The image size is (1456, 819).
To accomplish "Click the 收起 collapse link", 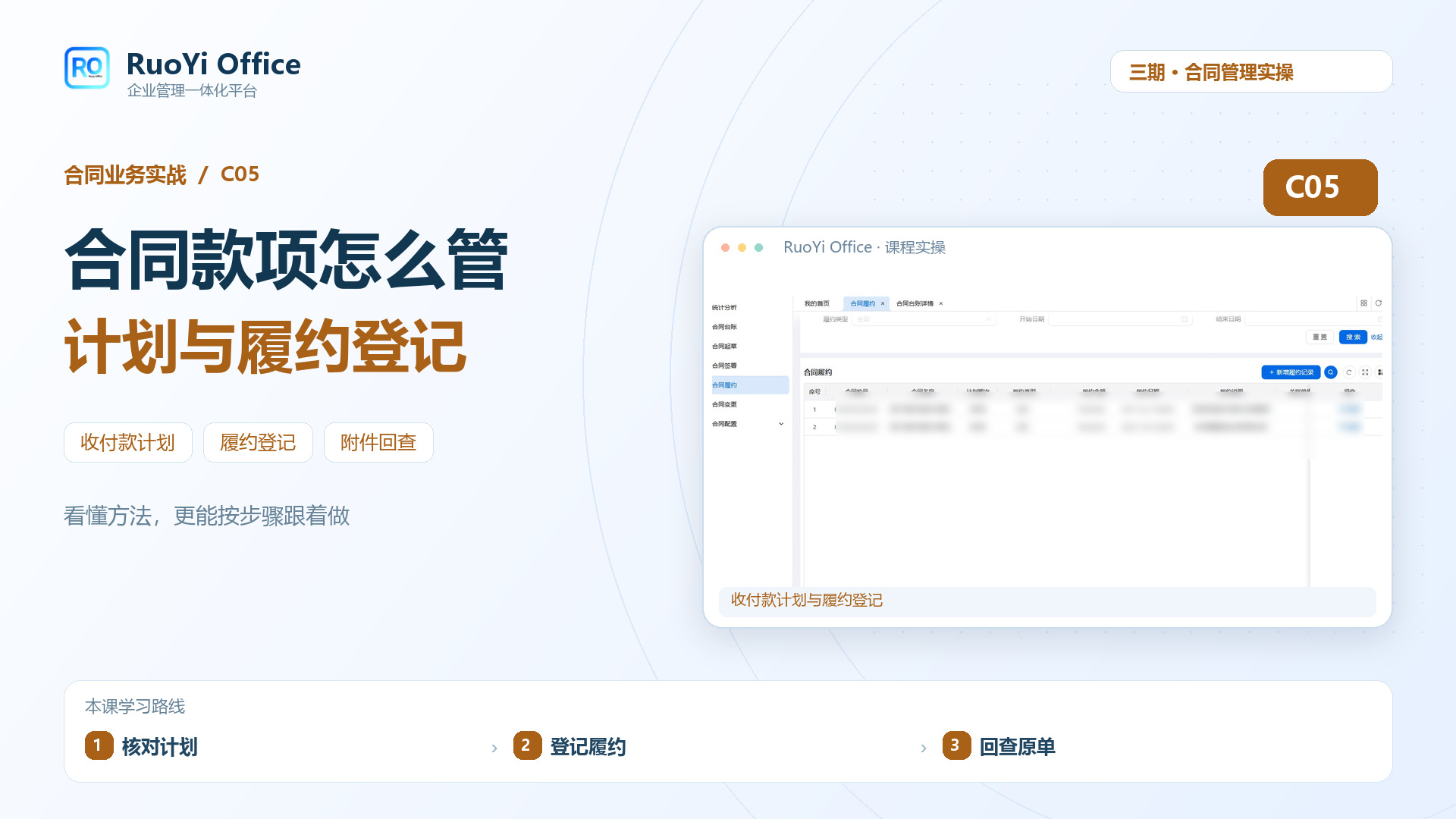I will click(x=1376, y=337).
